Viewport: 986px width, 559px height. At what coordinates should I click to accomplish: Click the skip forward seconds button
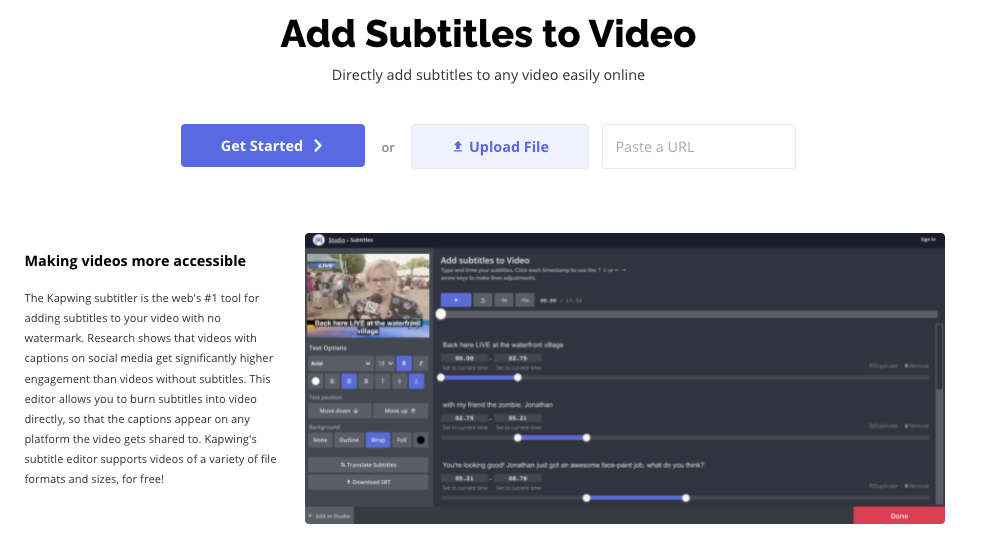coord(525,301)
